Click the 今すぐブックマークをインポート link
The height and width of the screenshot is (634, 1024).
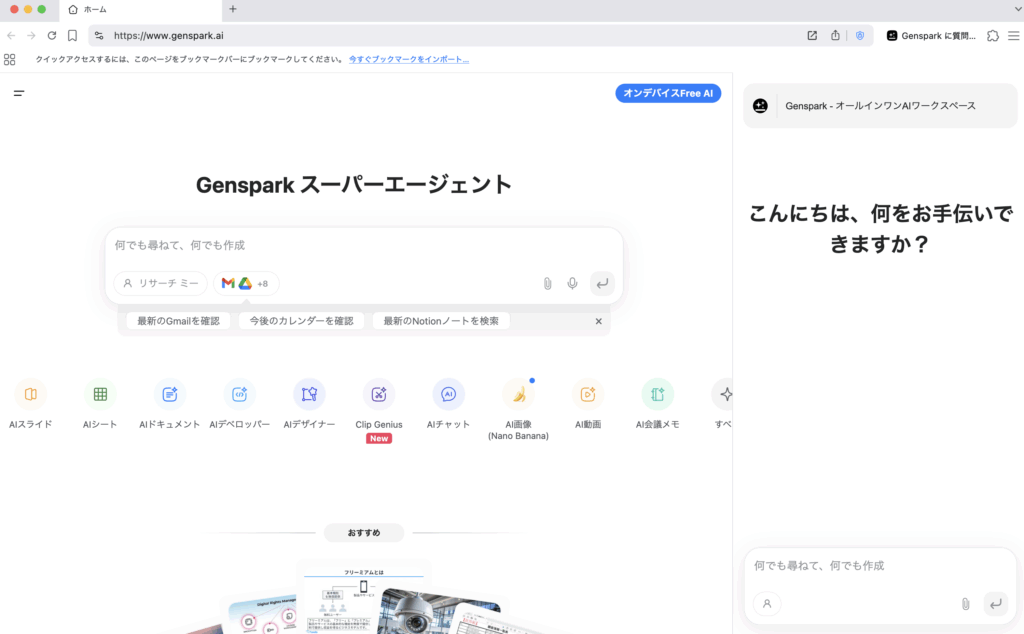click(x=408, y=59)
